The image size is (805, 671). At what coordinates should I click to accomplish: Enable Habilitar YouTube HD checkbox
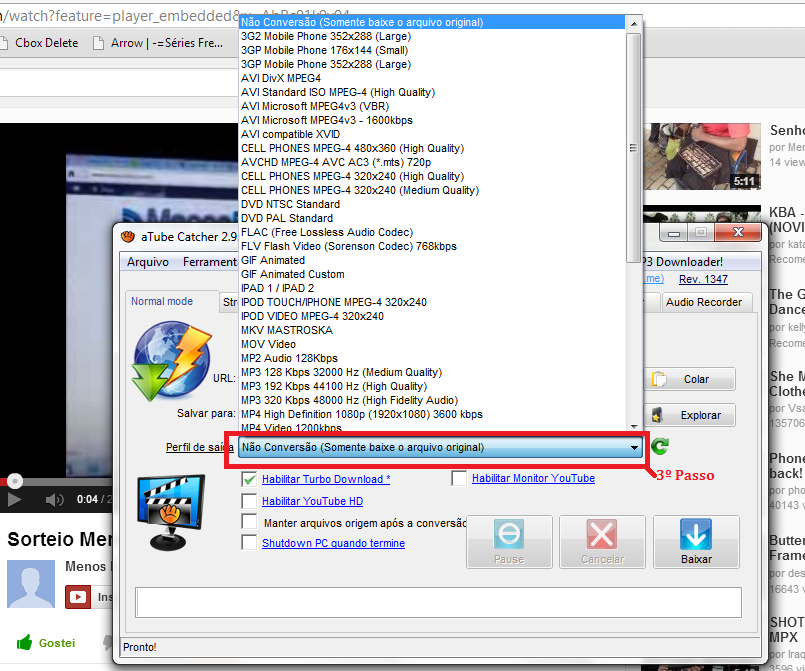pos(250,501)
